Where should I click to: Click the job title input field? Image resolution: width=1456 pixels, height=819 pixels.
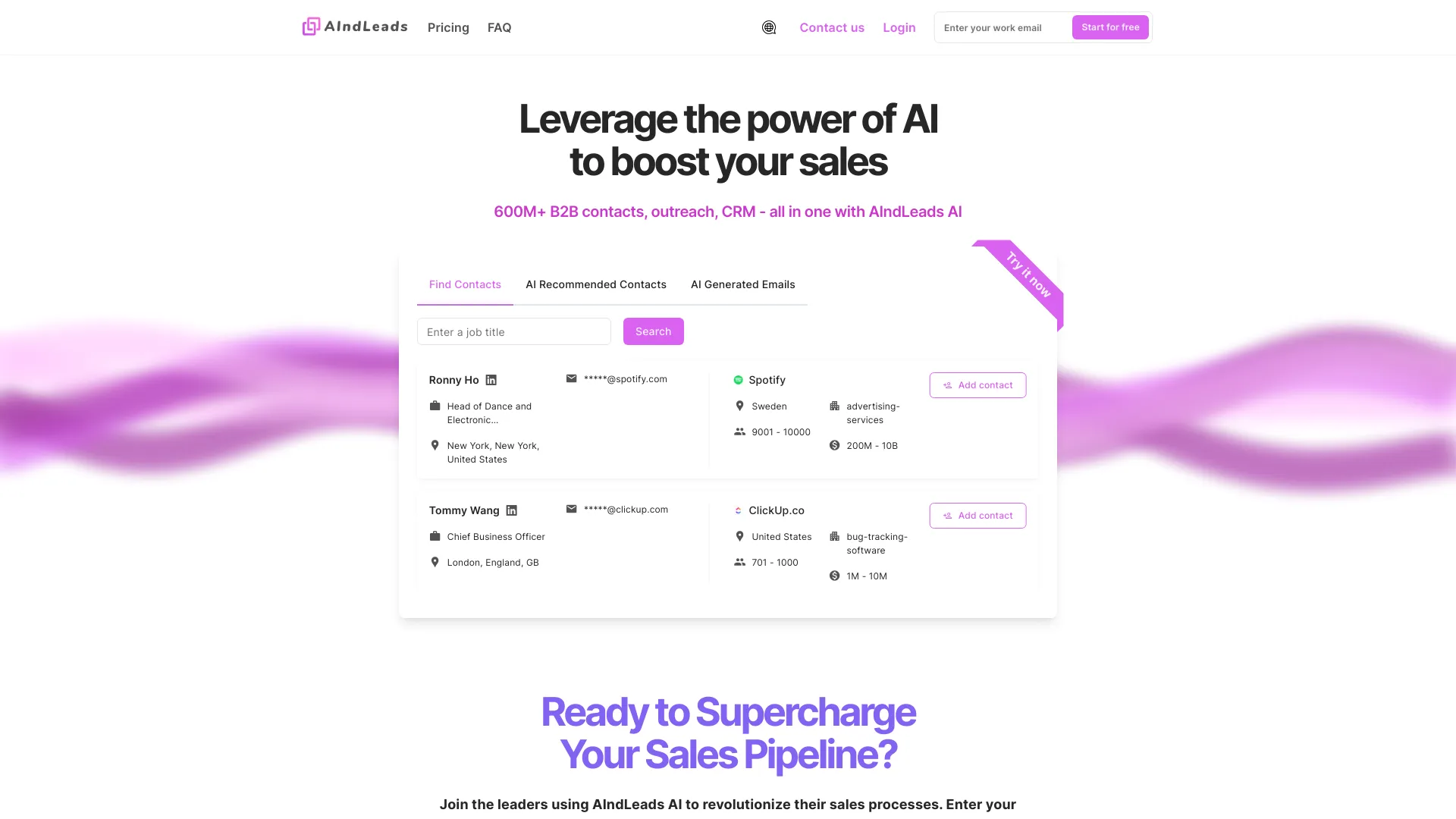(514, 331)
